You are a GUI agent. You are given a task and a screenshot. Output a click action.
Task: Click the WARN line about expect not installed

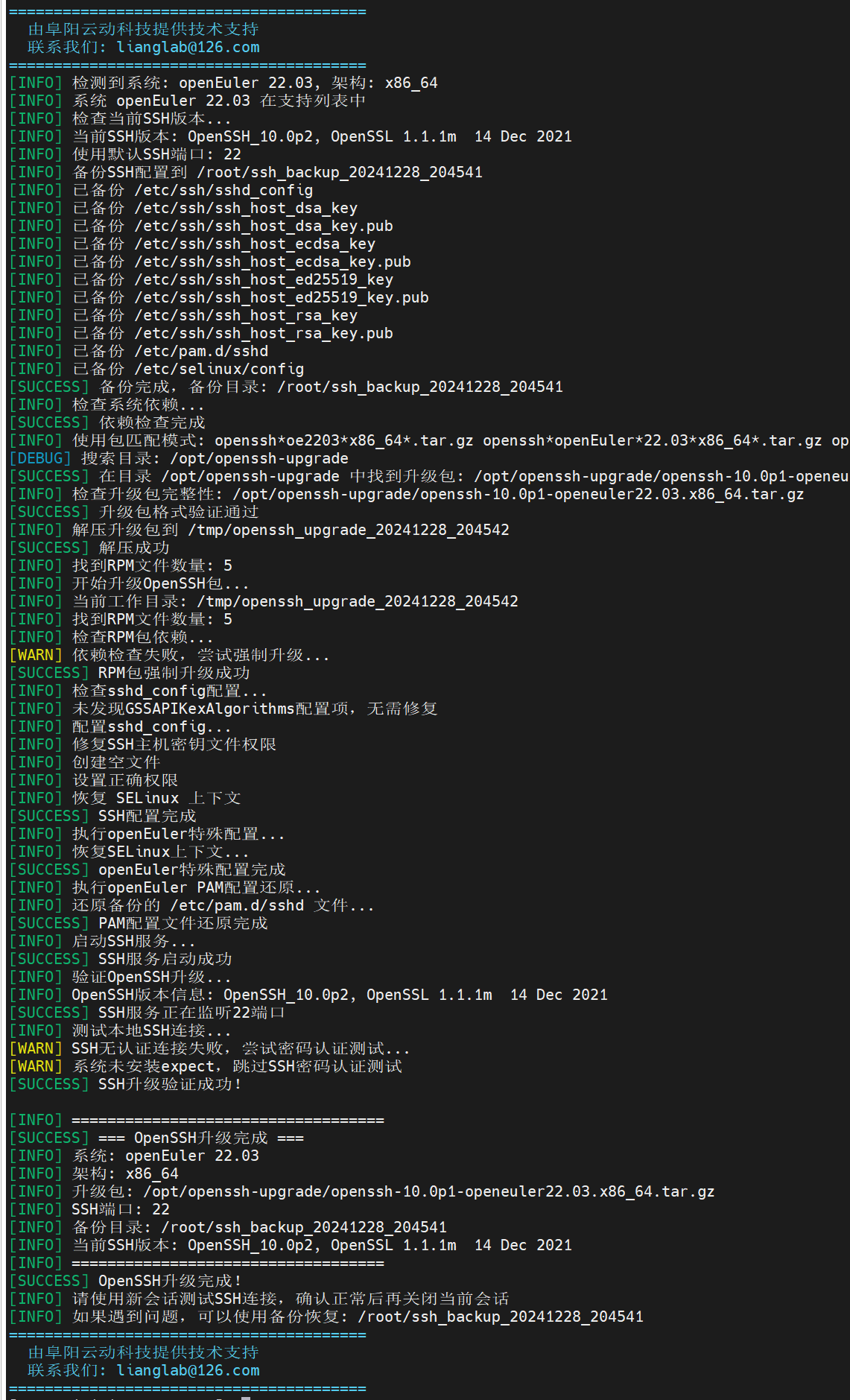click(x=206, y=1067)
